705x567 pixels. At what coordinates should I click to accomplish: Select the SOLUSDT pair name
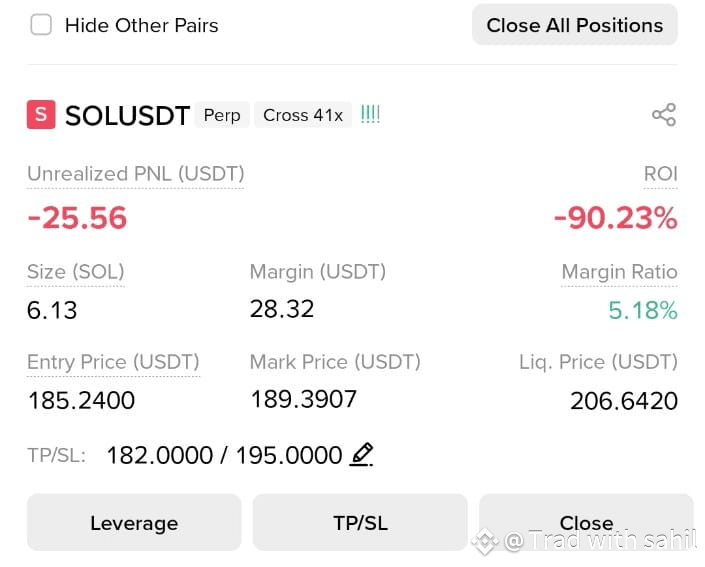click(x=127, y=116)
